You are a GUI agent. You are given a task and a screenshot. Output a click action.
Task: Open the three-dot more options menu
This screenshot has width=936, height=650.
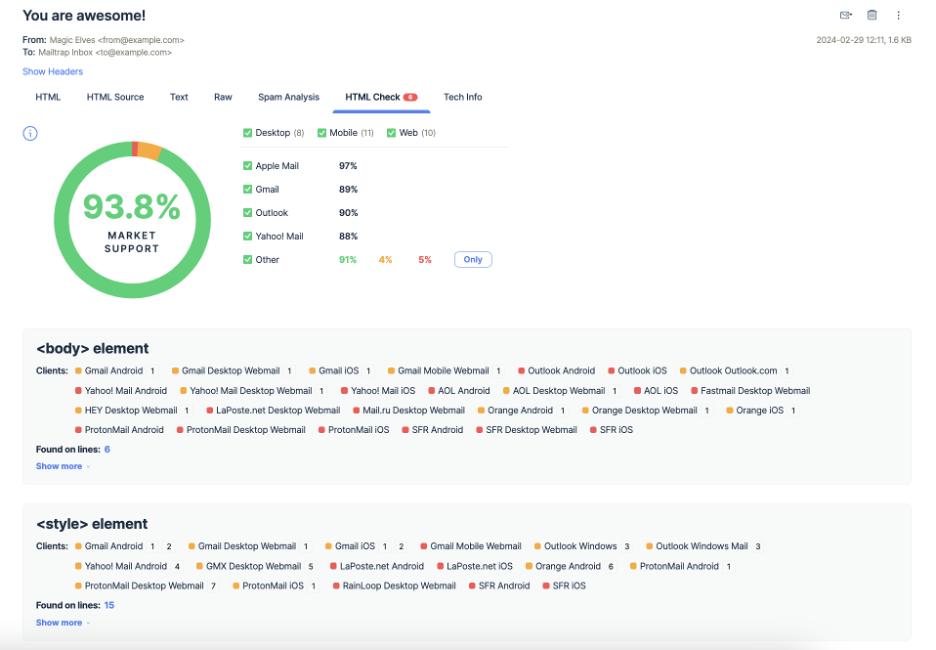click(x=898, y=15)
